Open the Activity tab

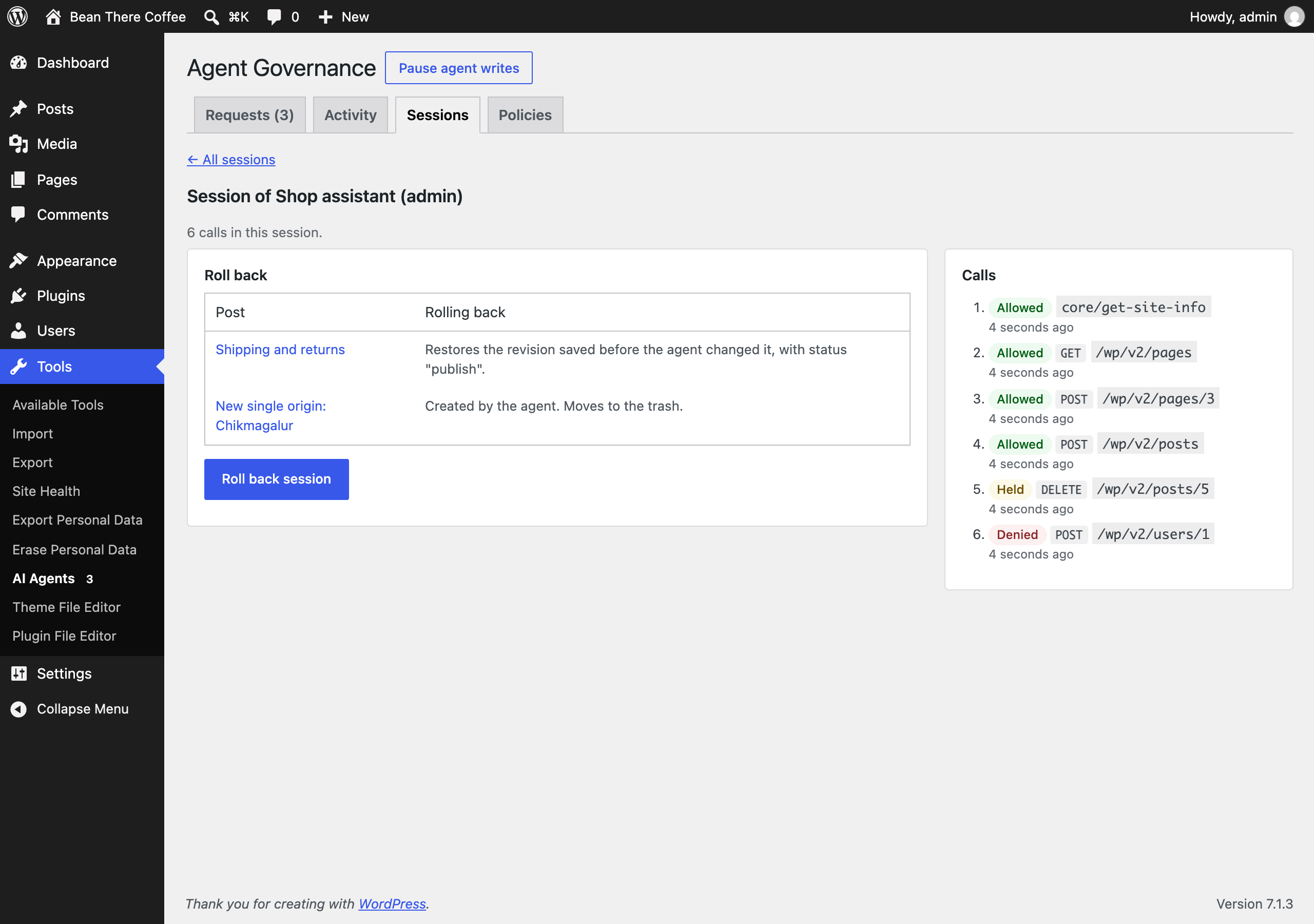[350, 115]
